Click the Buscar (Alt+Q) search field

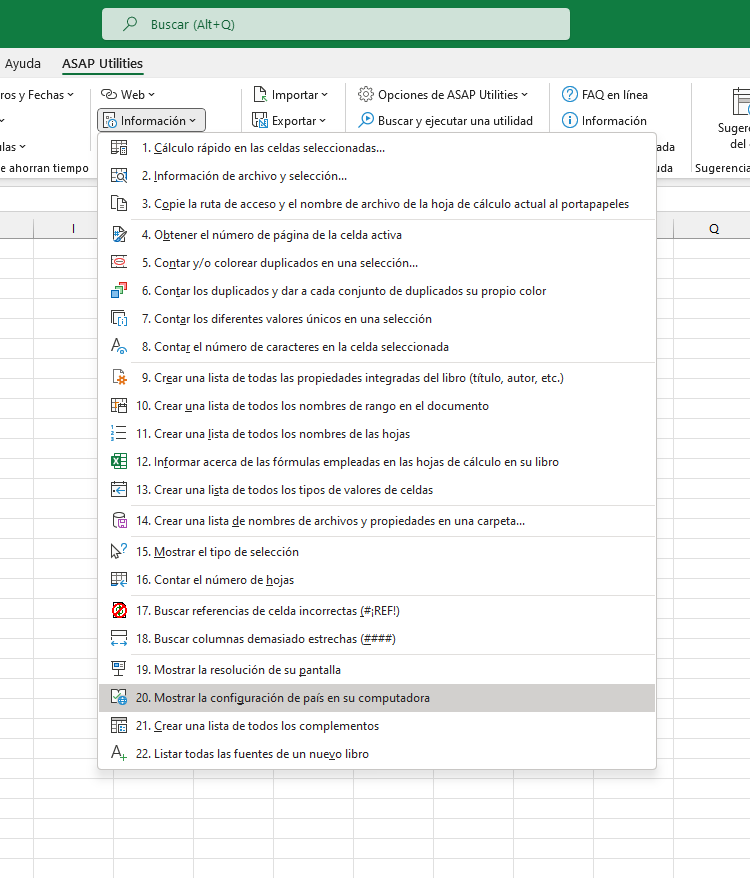pos(336,24)
